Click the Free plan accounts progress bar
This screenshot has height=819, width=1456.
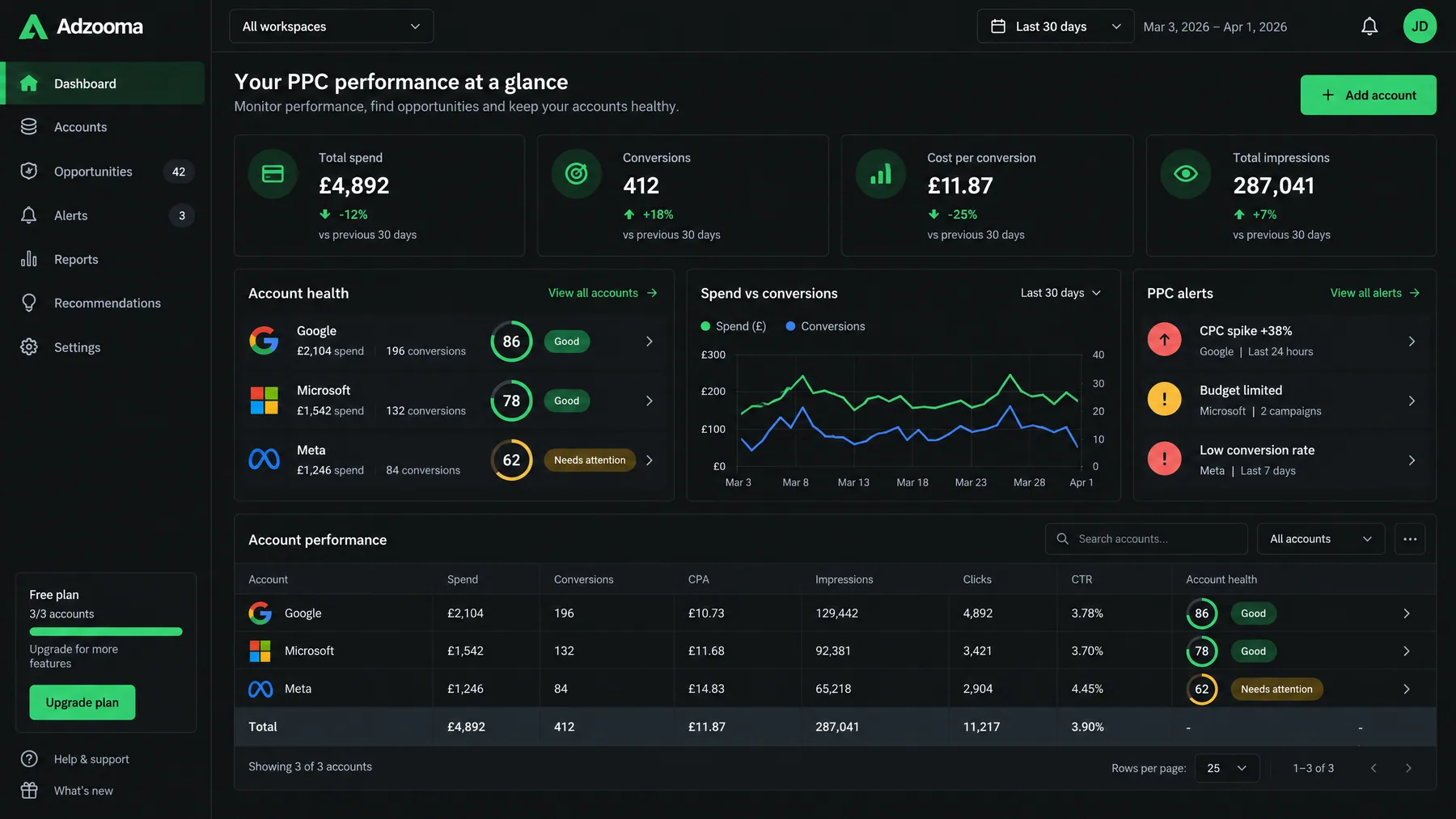106,632
